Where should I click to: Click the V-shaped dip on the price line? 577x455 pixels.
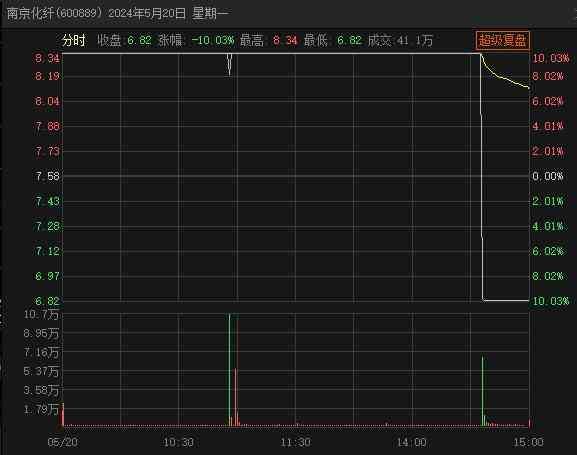click(x=230, y=64)
